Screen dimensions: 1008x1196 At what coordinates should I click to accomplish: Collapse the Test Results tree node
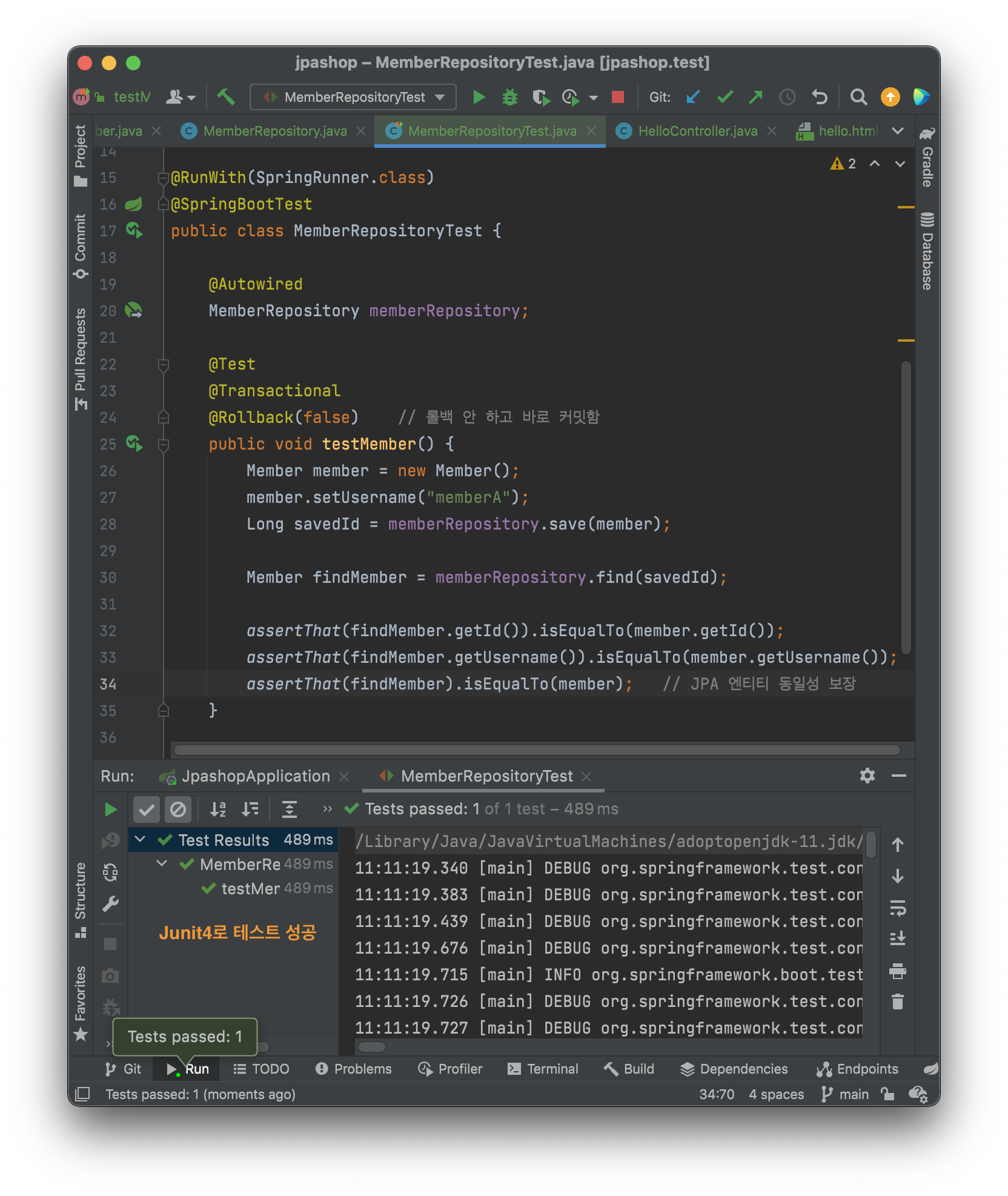pyautogui.click(x=141, y=840)
